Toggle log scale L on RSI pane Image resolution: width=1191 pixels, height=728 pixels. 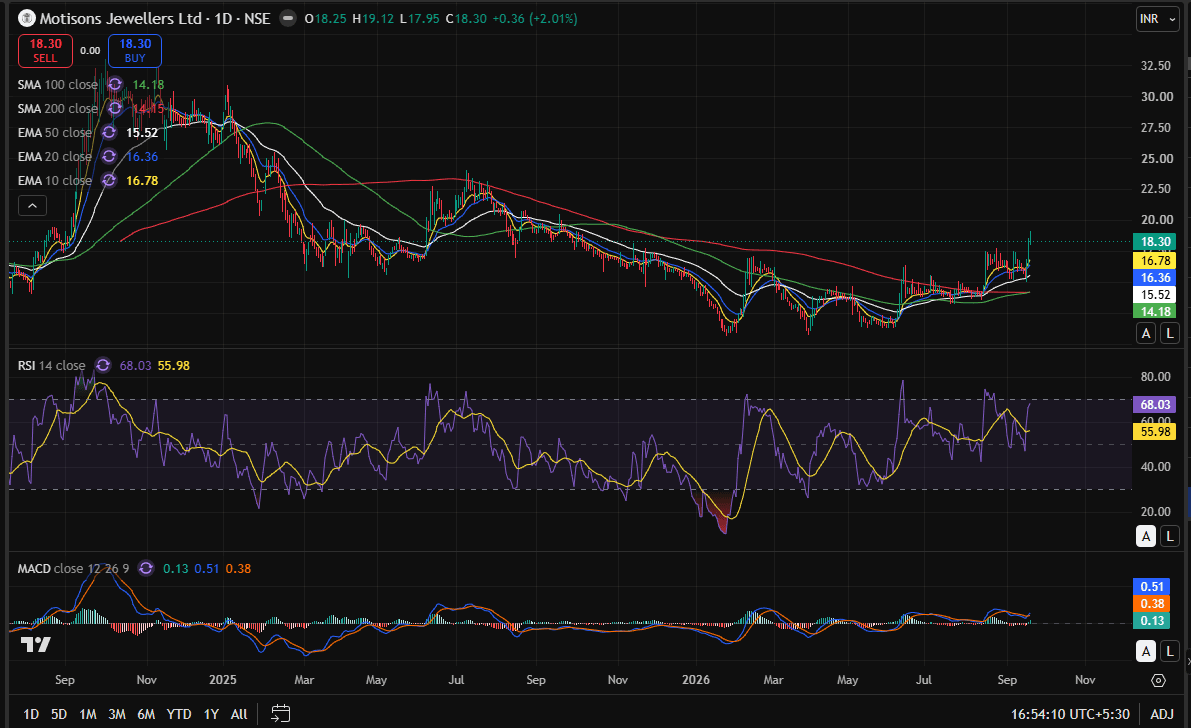pos(1170,536)
